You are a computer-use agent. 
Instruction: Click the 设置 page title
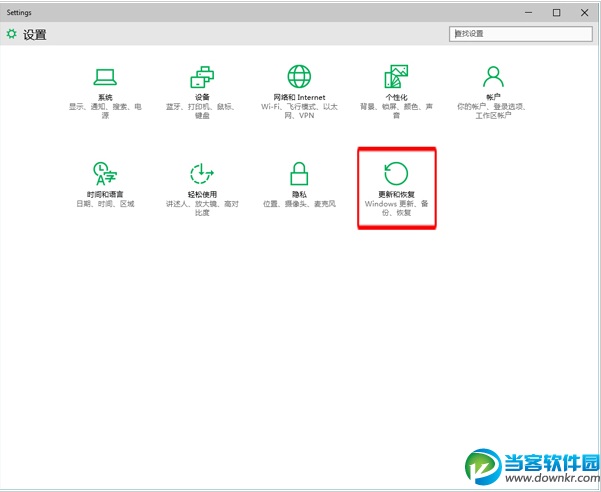coord(35,34)
